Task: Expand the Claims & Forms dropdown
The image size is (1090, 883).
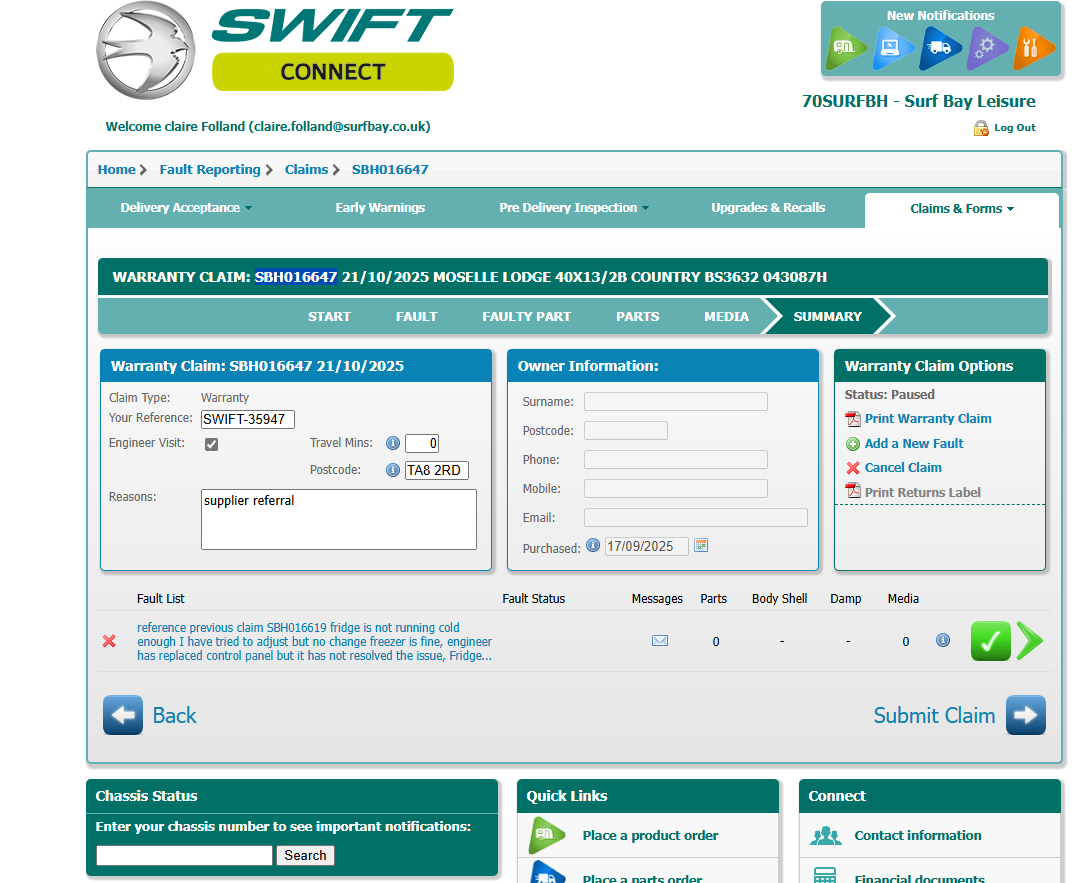Action: tap(962, 209)
